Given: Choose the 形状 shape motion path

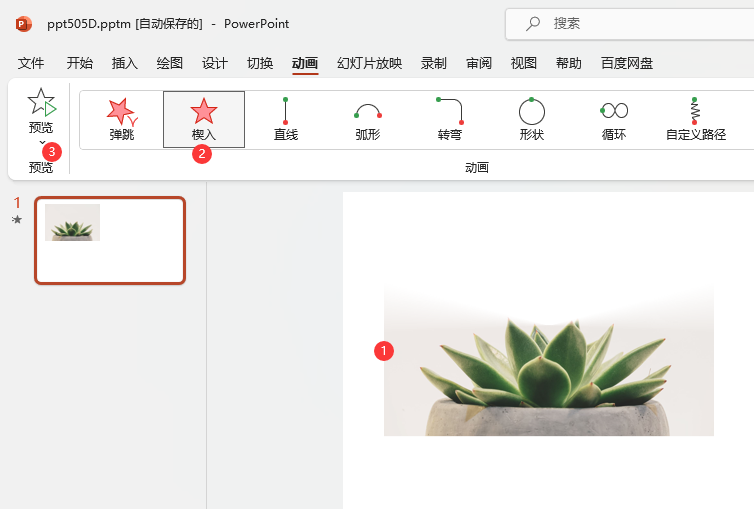Looking at the screenshot, I should click(532, 119).
